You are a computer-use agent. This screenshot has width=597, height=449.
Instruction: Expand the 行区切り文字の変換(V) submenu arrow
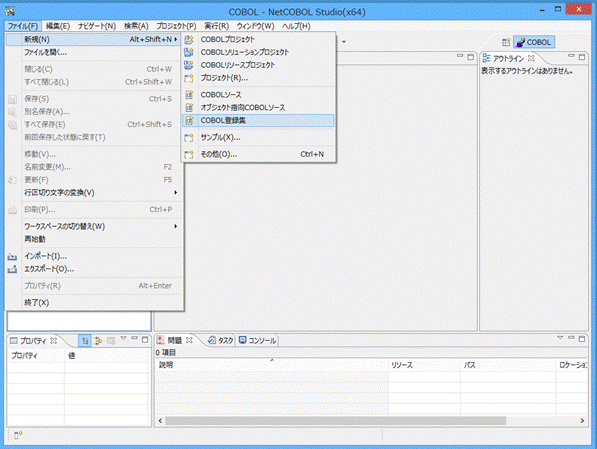pyautogui.click(x=176, y=193)
